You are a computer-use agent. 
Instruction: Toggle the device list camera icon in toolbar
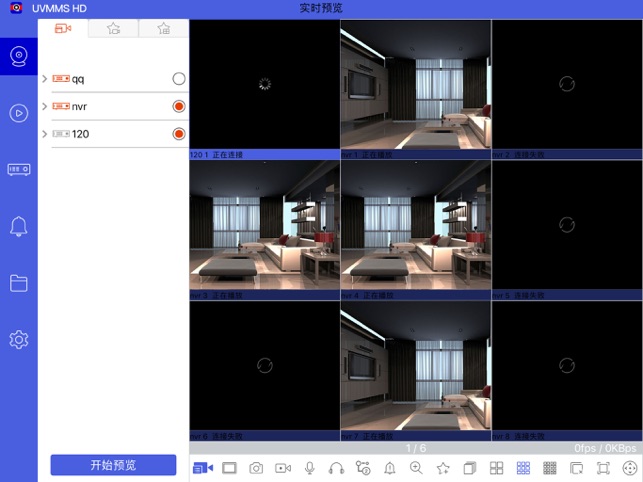pyautogui.click(x=203, y=468)
